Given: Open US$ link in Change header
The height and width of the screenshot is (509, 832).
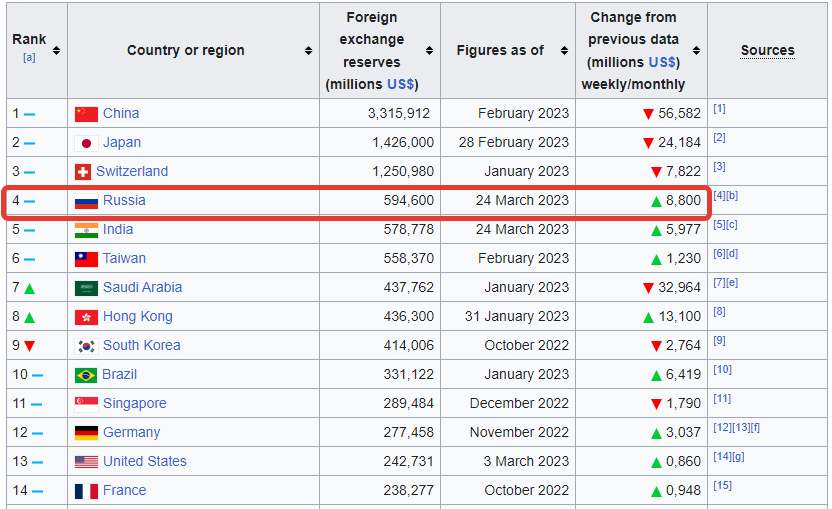Looking at the screenshot, I should click(x=662, y=62).
